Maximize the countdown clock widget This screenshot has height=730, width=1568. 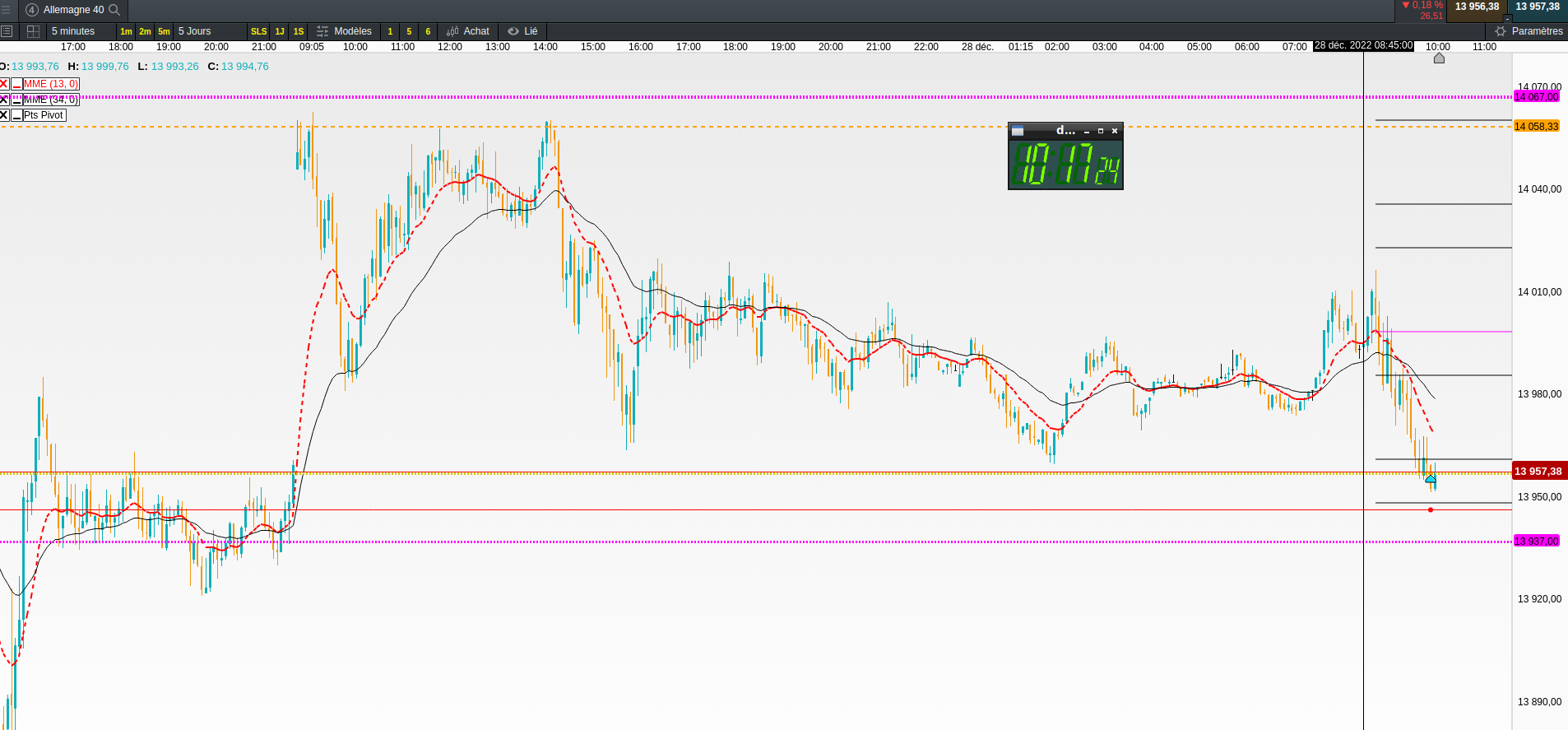1101,131
